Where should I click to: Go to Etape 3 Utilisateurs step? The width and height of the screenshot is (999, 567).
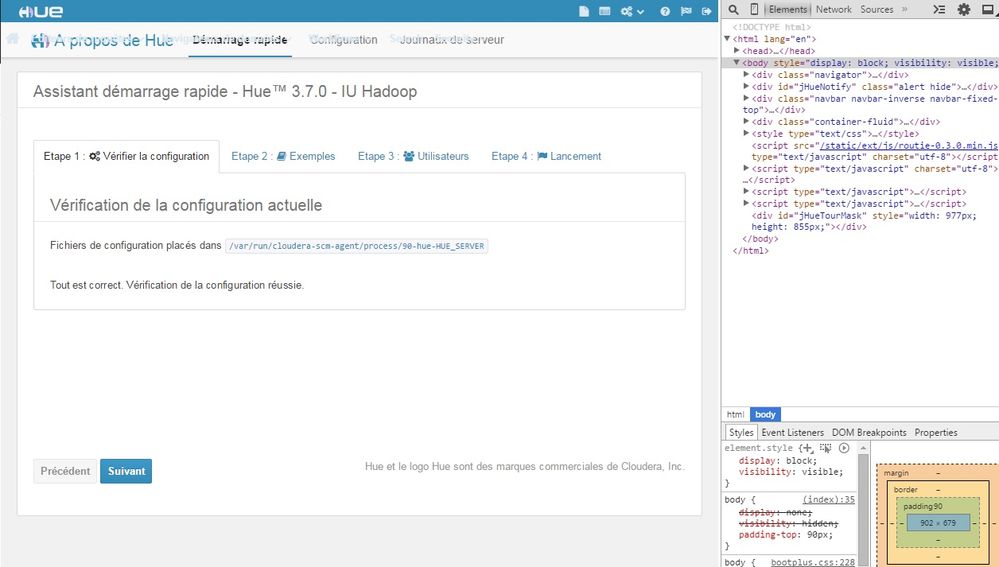[x=413, y=156]
